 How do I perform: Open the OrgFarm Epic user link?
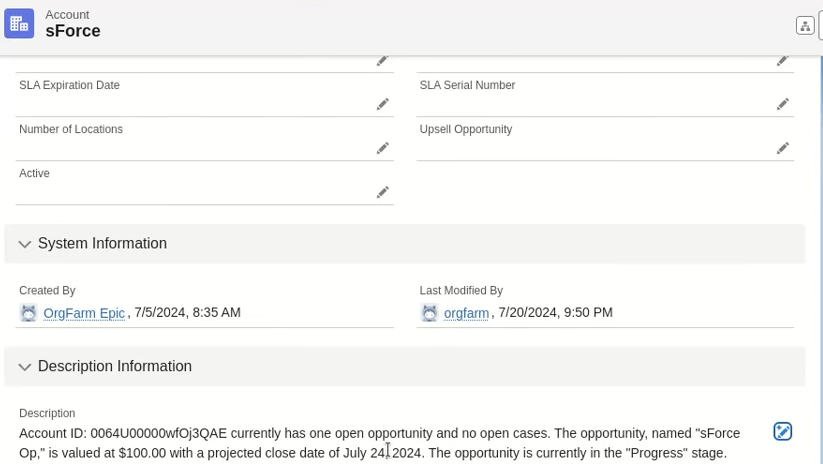coord(84,313)
